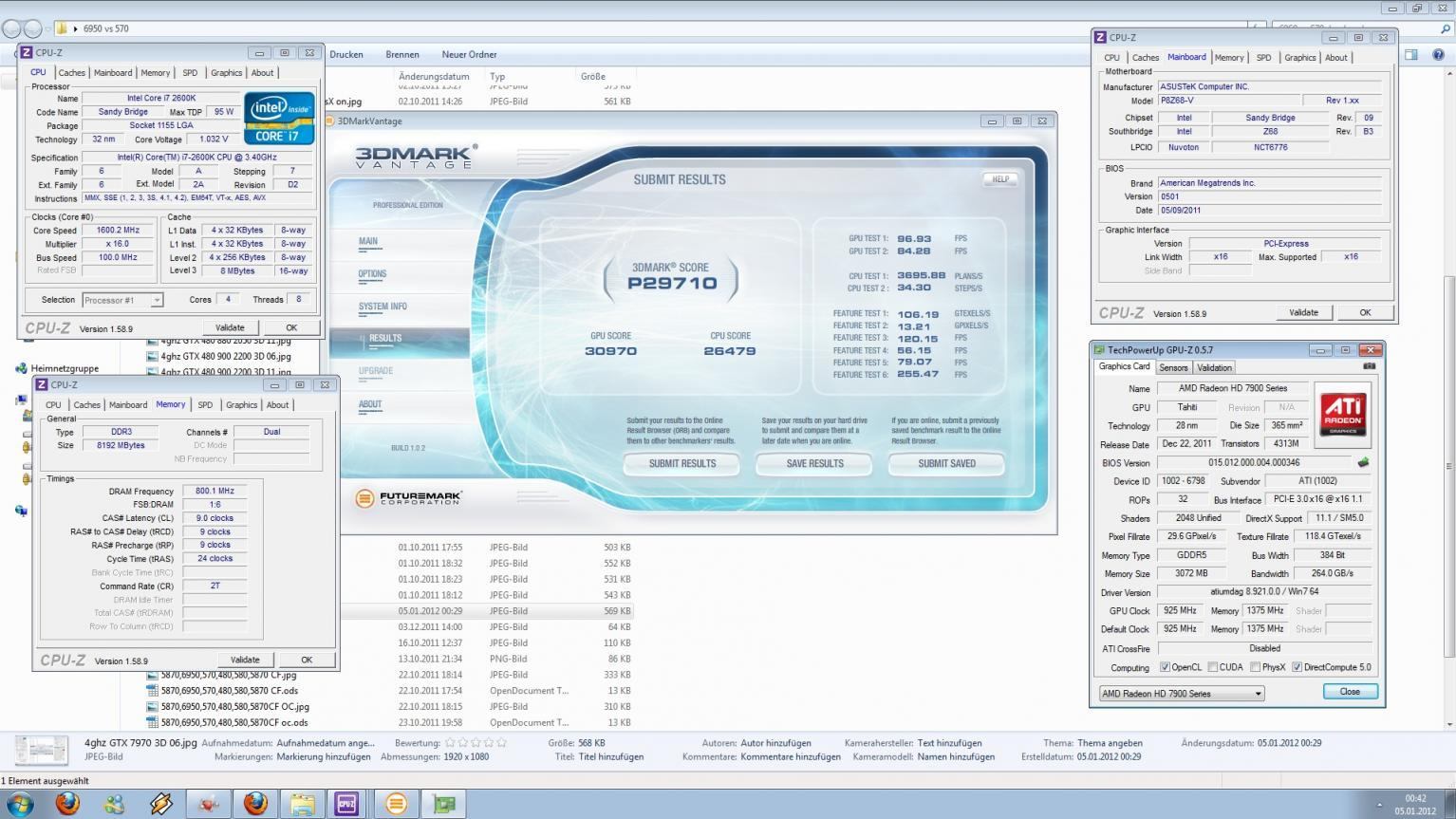Click the Explorer vertical scrollbar
The image size is (1456, 819).
tap(1448, 465)
